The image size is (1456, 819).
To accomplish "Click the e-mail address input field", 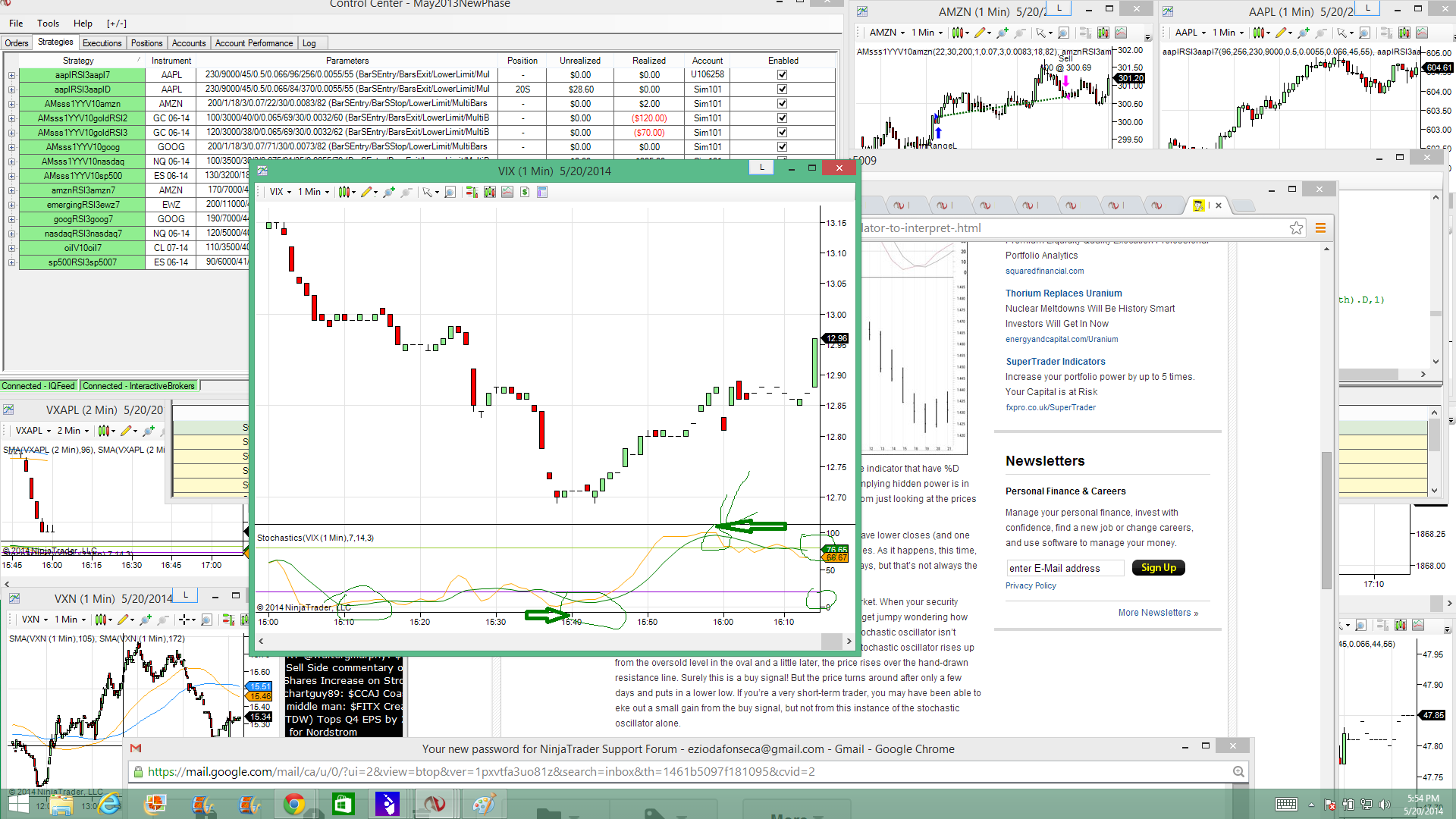I will click(1065, 568).
